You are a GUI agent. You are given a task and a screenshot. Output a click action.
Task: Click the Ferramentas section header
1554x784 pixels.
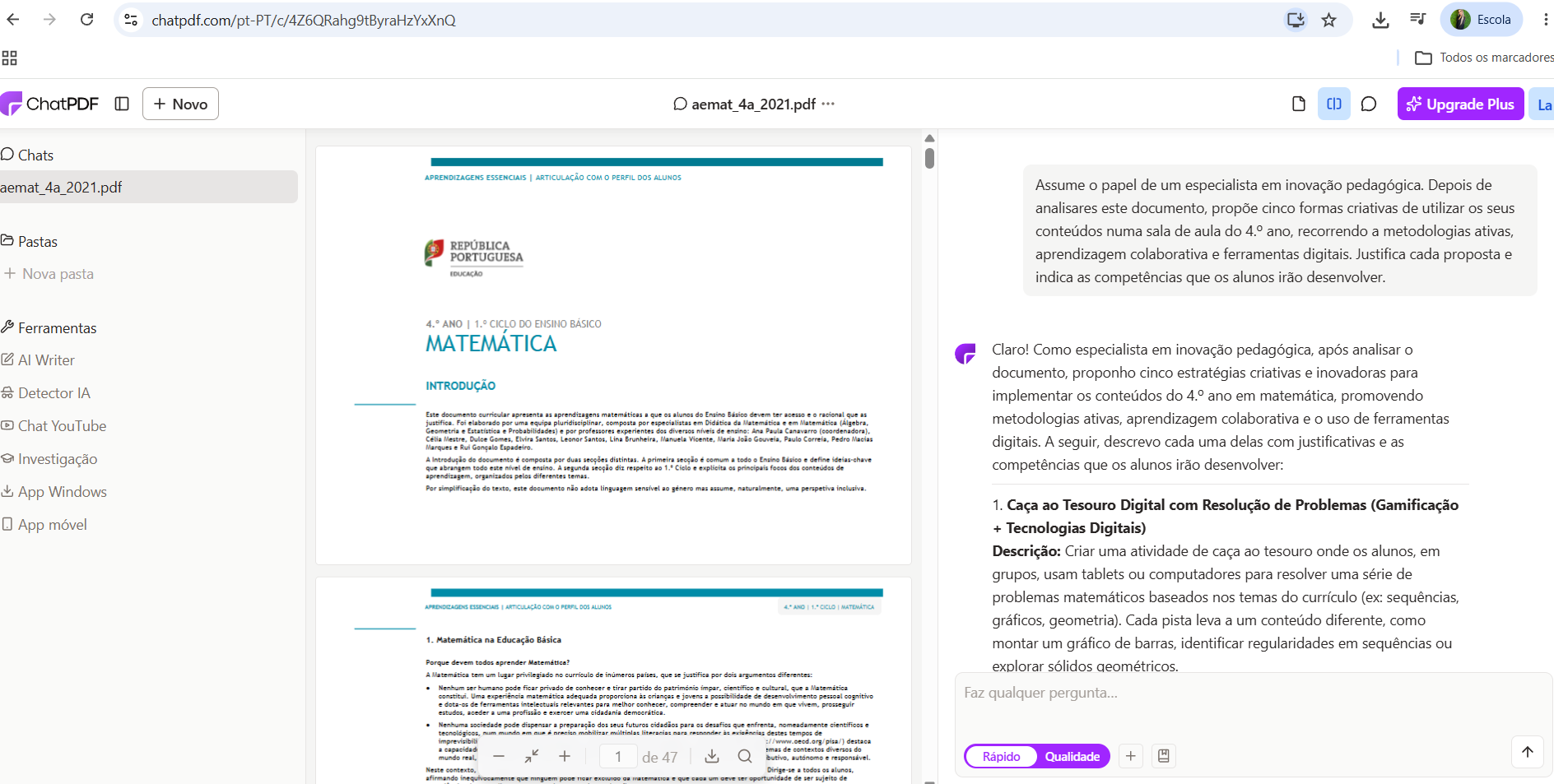click(x=49, y=327)
